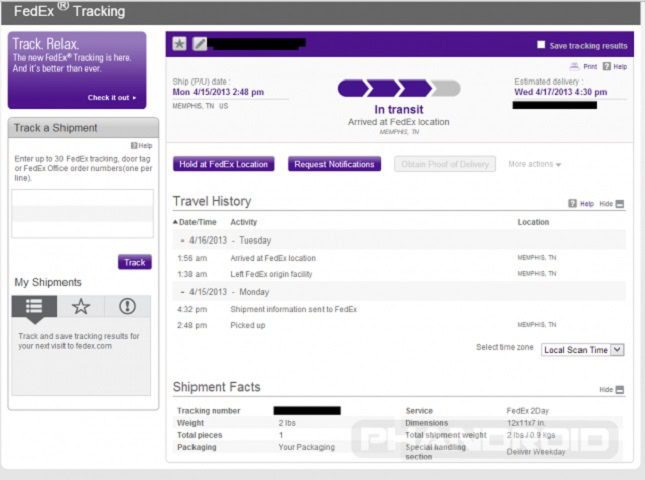Click the Hide link in Travel History
This screenshot has height=480, width=645.
coord(606,204)
